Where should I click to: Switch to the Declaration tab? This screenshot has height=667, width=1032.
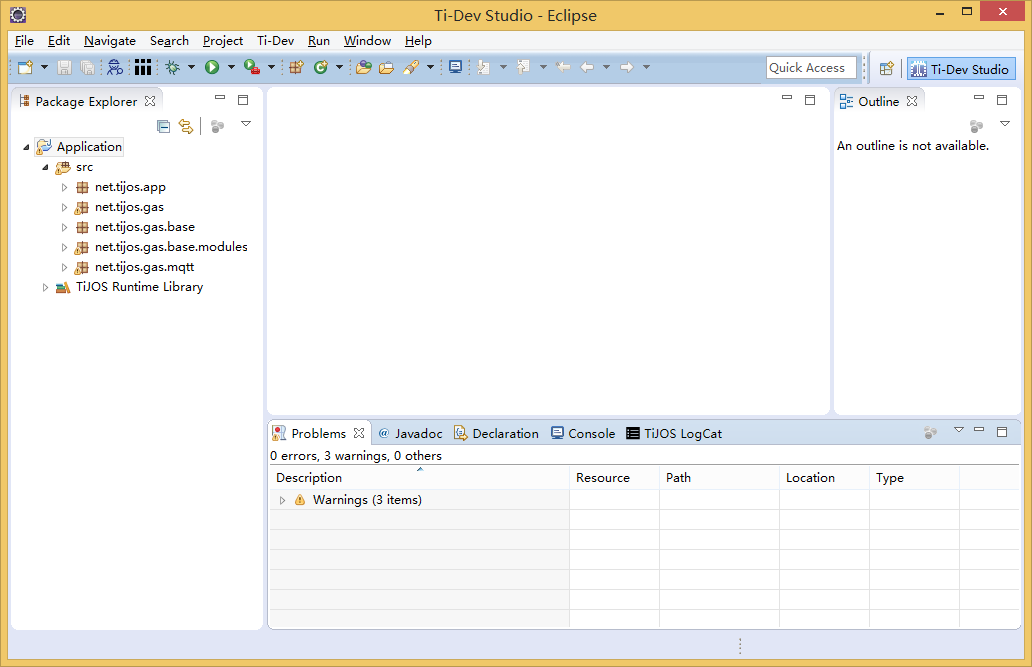click(496, 433)
